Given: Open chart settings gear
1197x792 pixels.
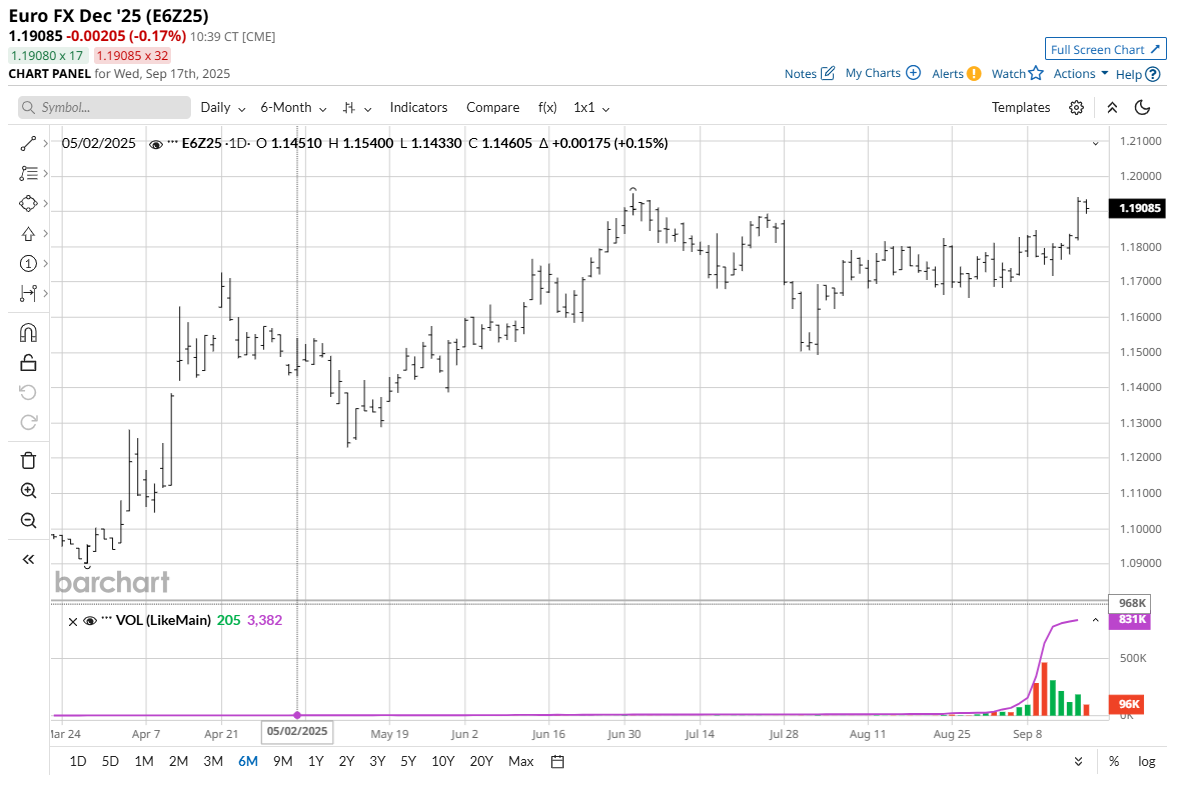Looking at the screenshot, I should (1076, 108).
